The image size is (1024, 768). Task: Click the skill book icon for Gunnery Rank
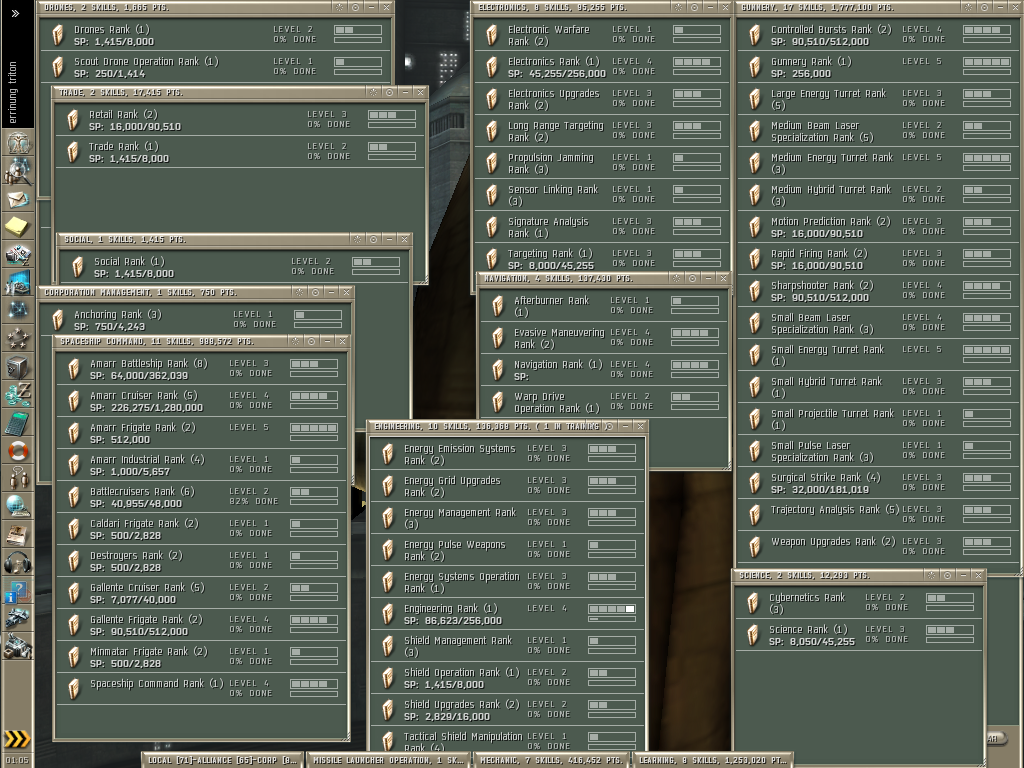(755, 67)
